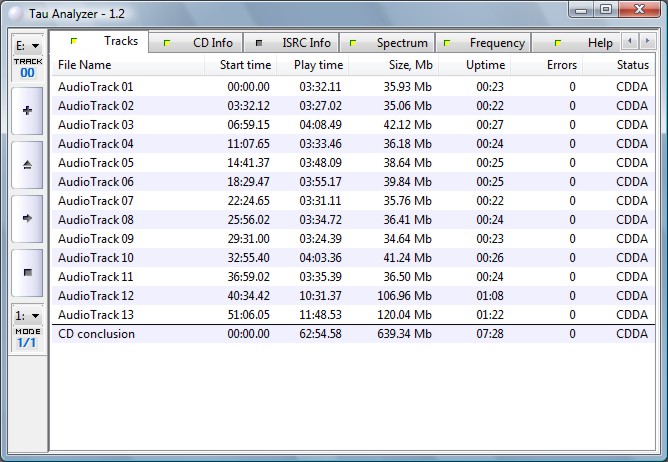
Task: Click the Size, Mb column header
Action: (x=405, y=65)
